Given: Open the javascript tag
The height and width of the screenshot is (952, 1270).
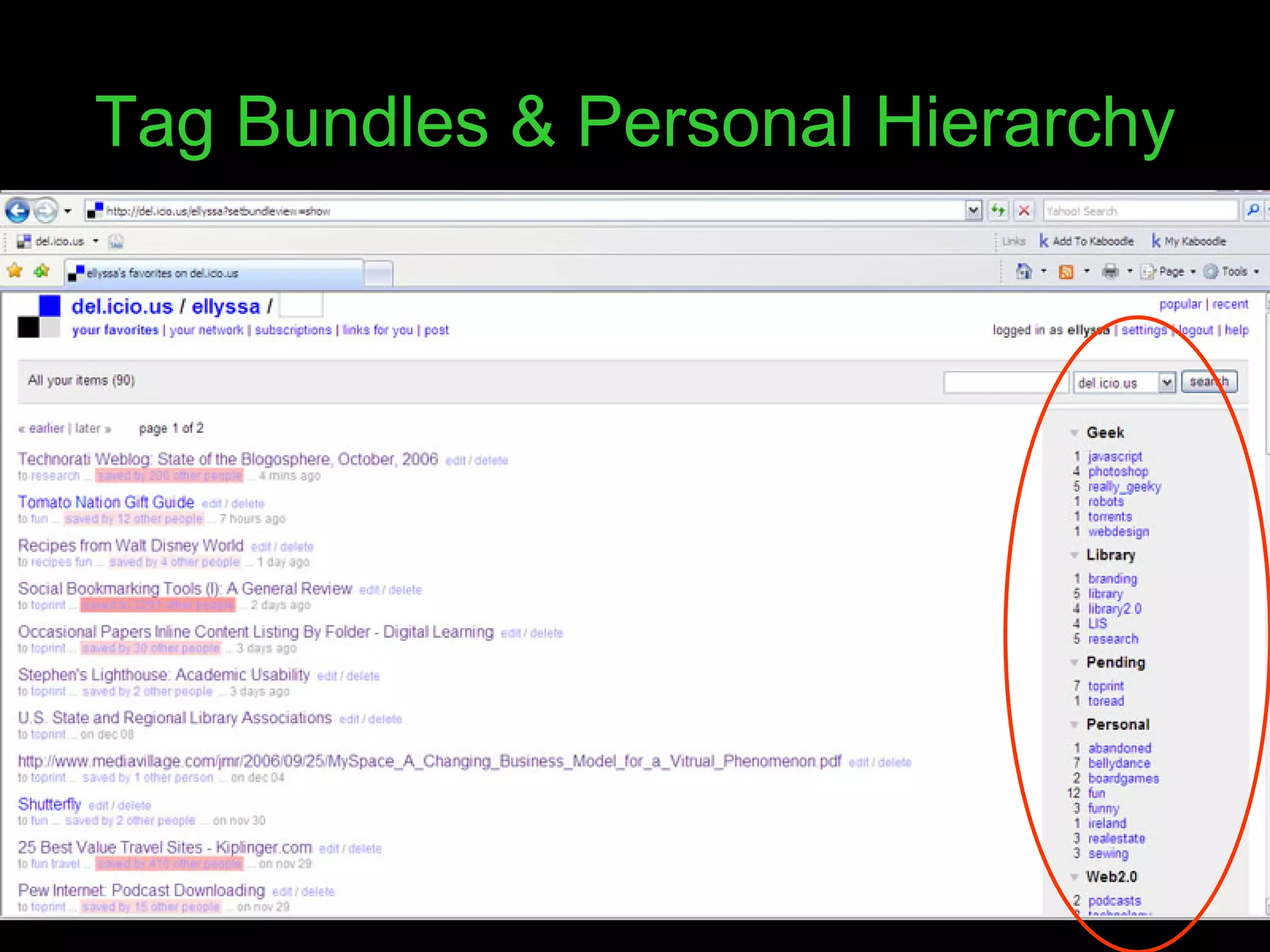Looking at the screenshot, I should coord(1115,457).
